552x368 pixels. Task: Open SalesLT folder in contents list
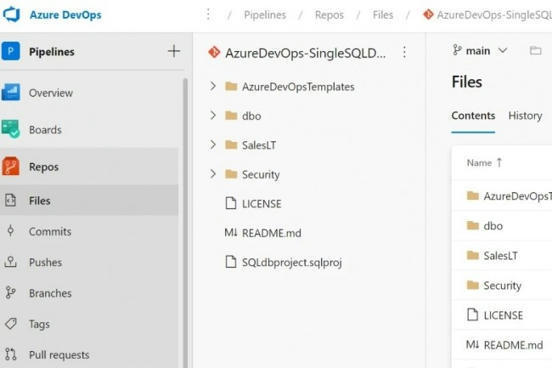tap(500, 256)
